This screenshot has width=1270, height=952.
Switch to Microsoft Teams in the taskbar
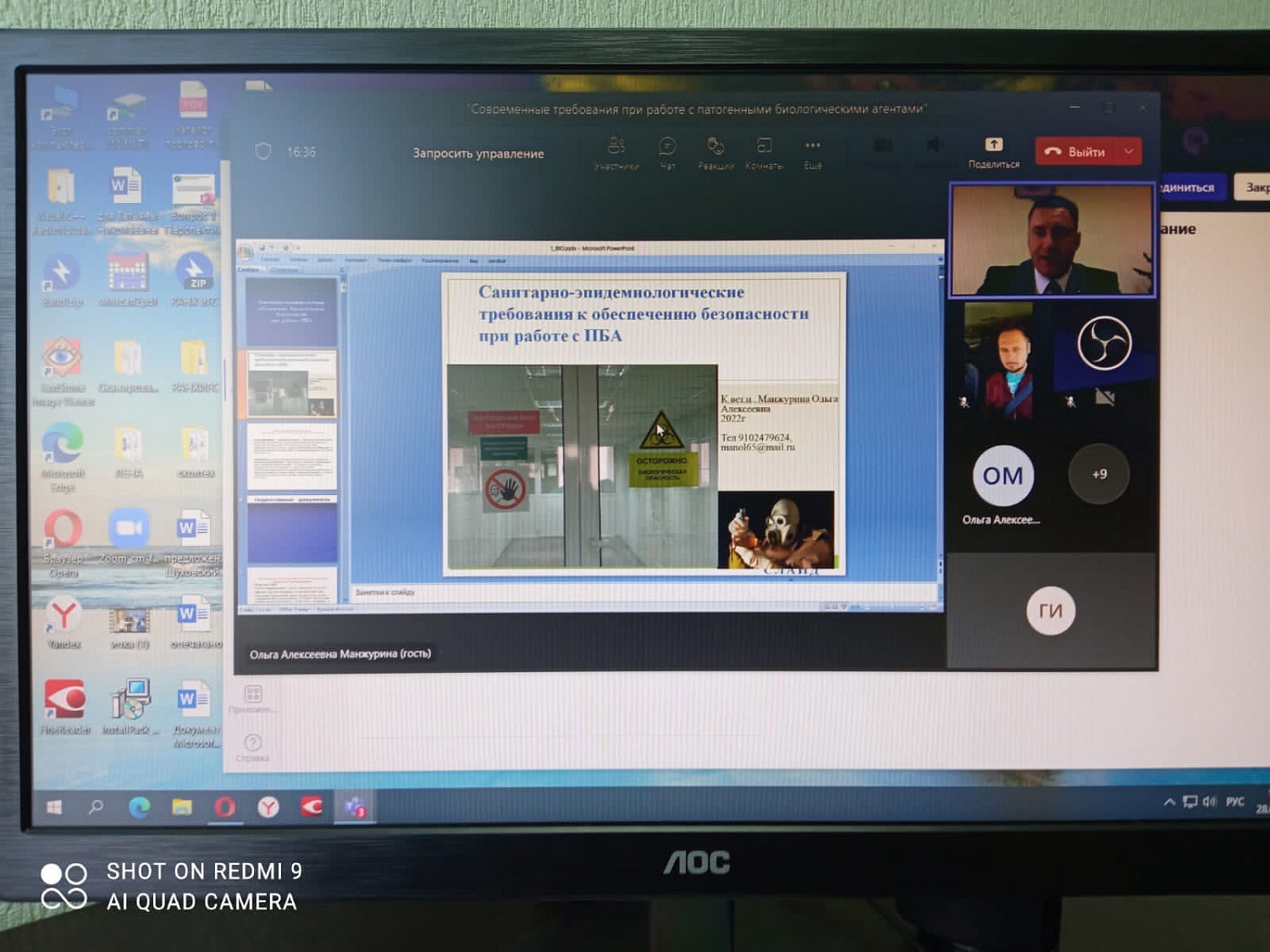(x=356, y=807)
